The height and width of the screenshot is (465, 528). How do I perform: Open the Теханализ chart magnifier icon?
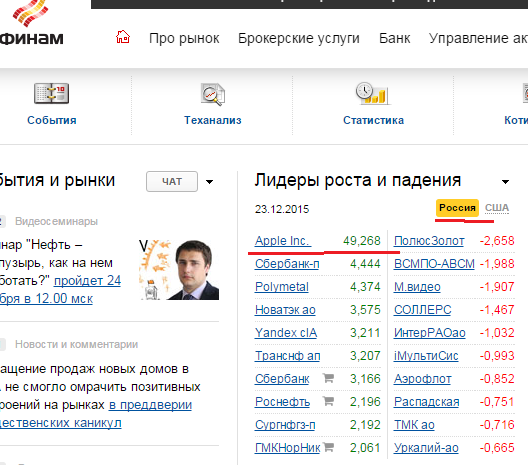[213, 94]
